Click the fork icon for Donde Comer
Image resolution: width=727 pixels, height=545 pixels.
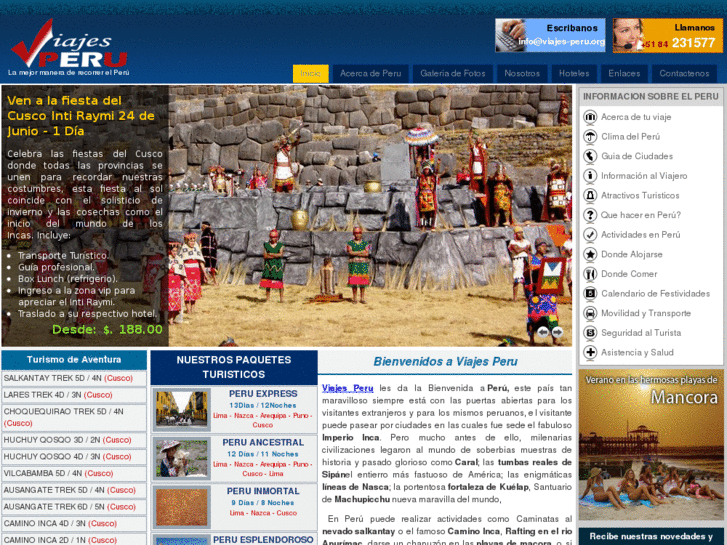(x=590, y=274)
